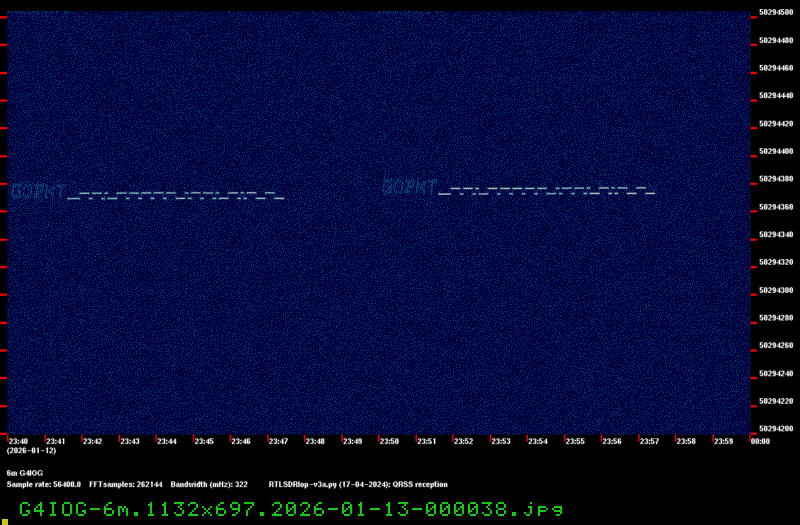The height and width of the screenshot is (525, 800).
Task: Click the 23:47 time label
Action: tap(278, 441)
